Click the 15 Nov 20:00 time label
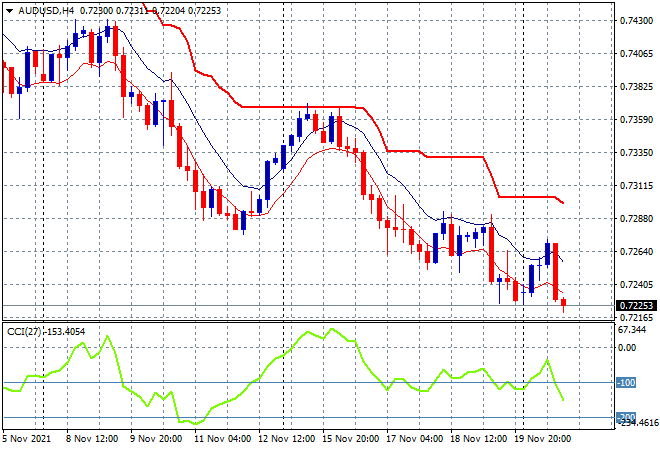This screenshot has width=660, height=450. (x=350, y=439)
